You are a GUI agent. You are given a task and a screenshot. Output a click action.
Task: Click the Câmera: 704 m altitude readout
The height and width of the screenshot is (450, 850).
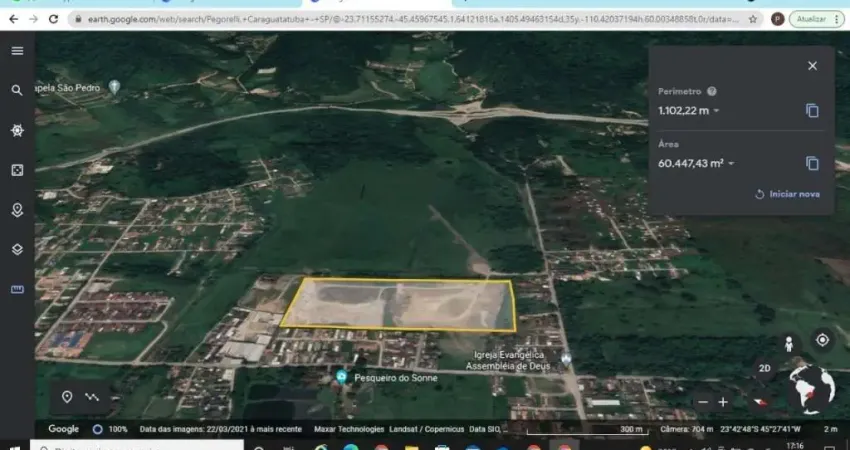687,429
